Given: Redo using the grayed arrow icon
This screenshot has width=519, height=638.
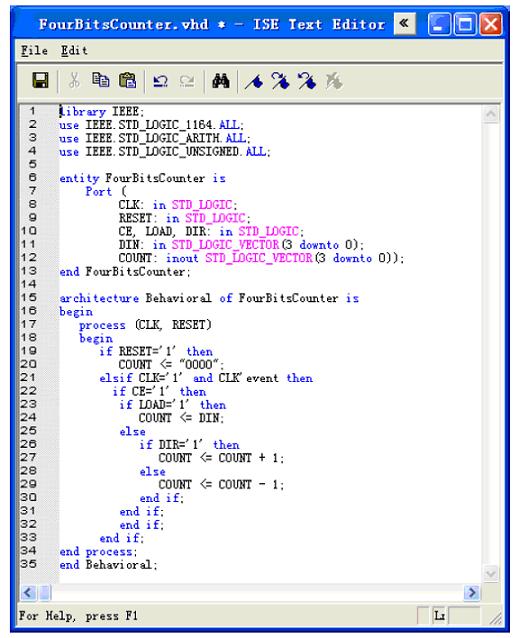Looking at the screenshot, I should point(187,81).
